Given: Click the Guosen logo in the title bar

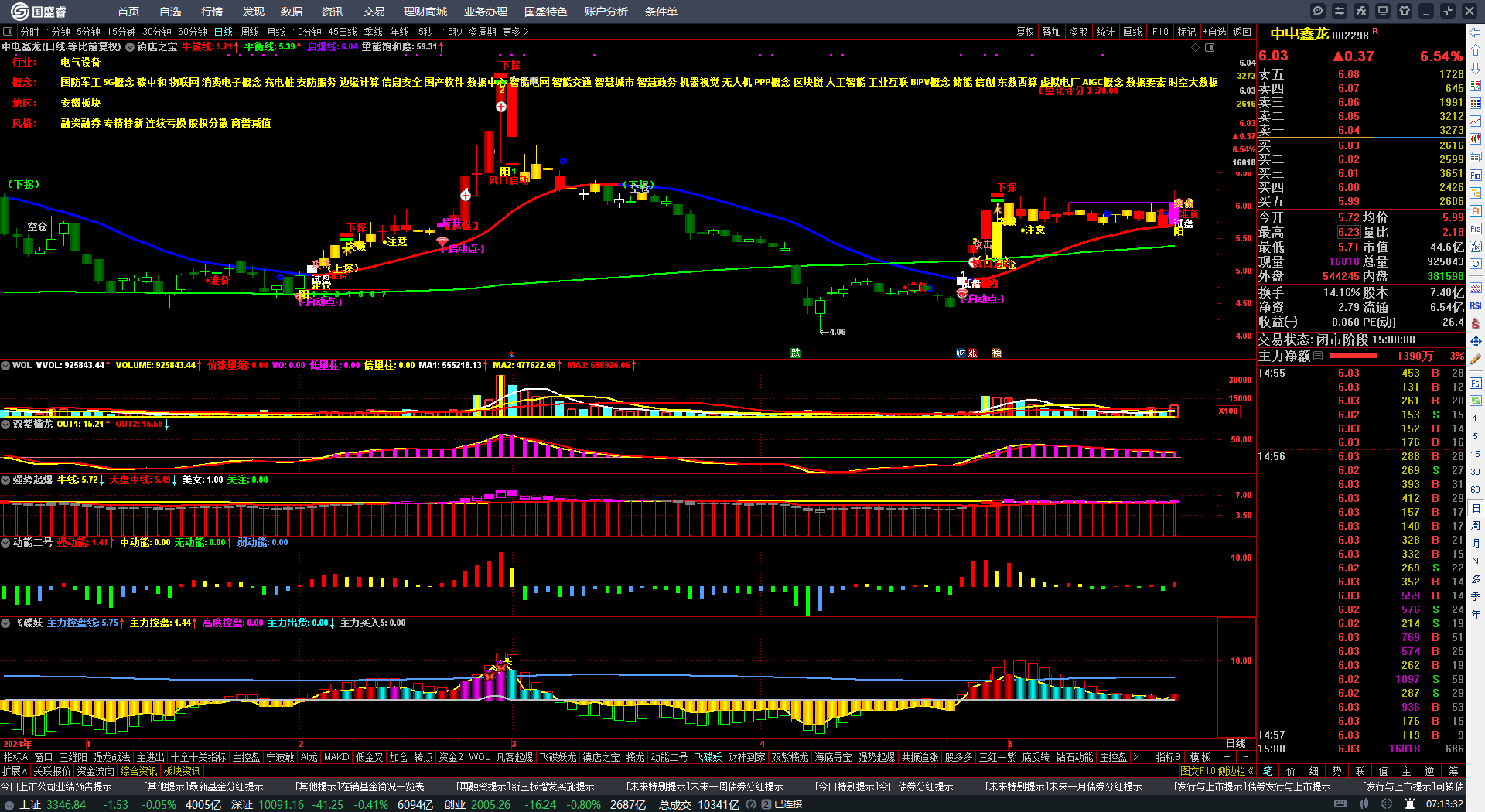Looking at the screenshot, I should click(39, 12).
